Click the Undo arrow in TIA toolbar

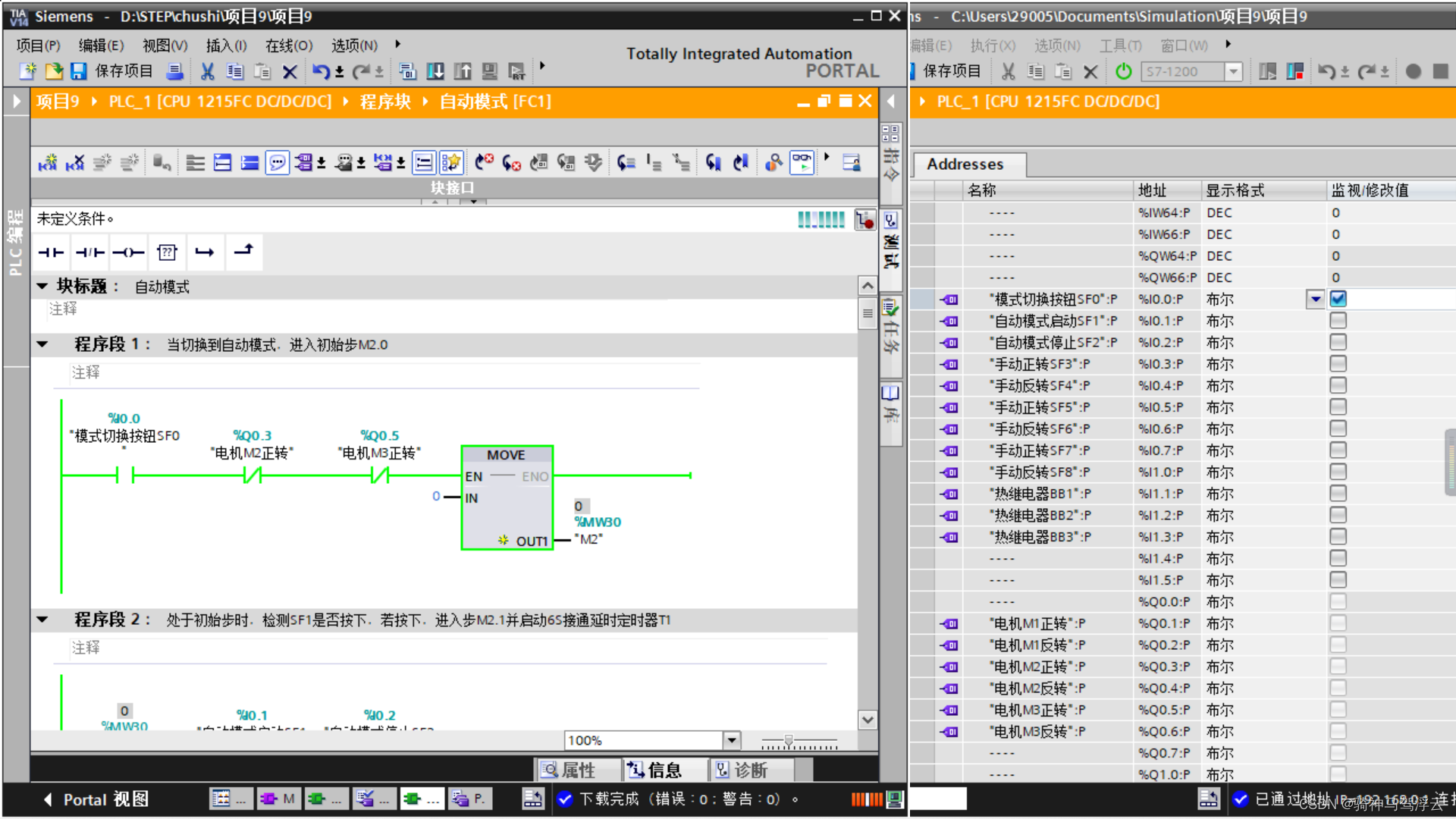[x=321, y=71]
